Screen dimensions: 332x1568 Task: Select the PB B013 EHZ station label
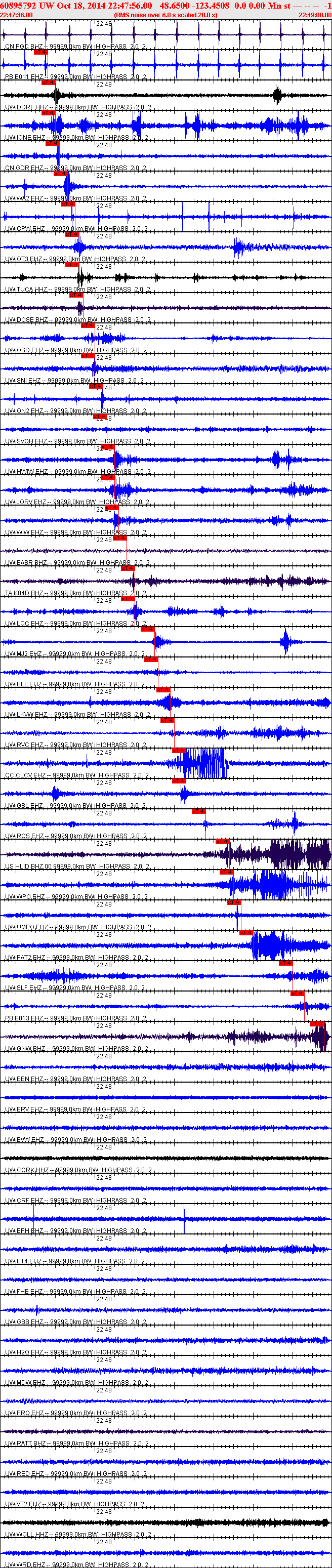75,1019
